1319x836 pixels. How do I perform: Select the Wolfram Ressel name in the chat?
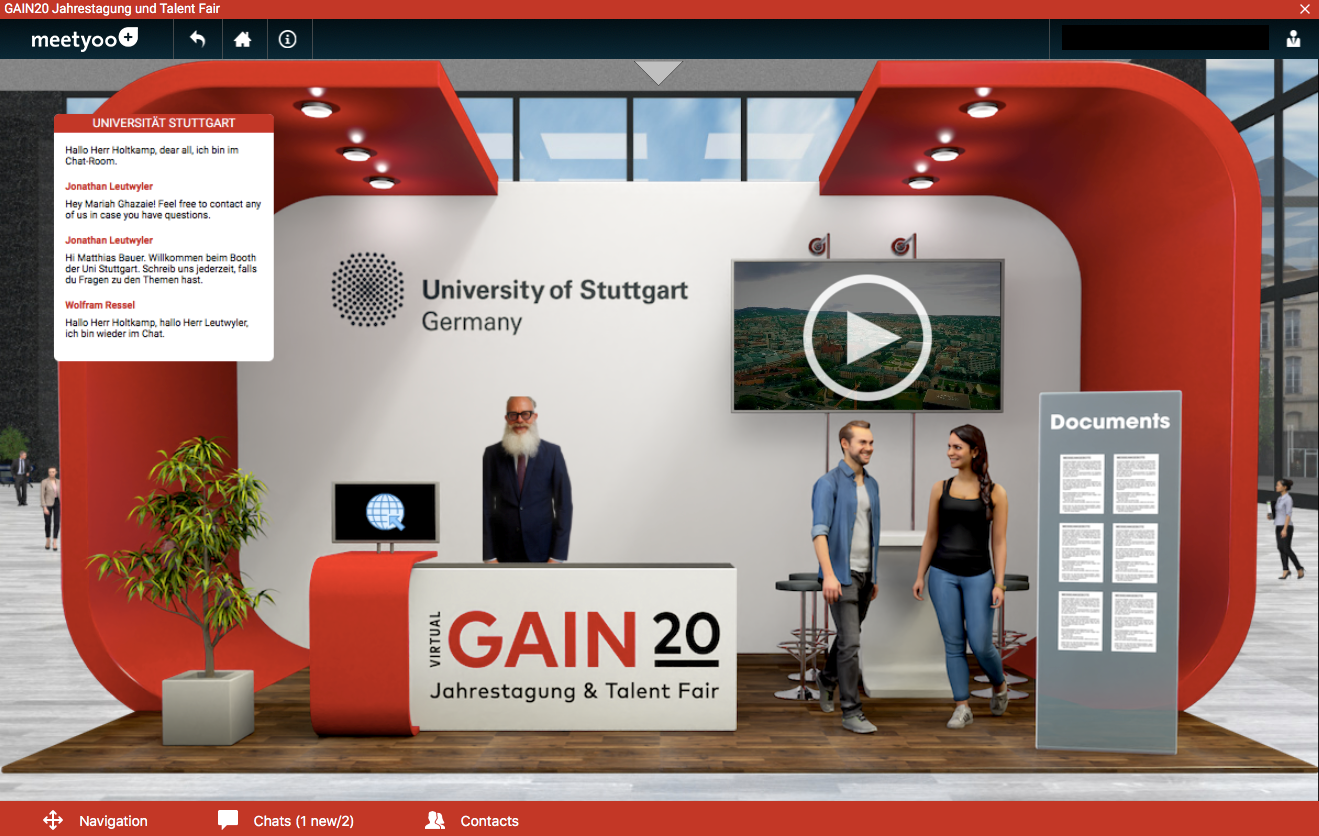point(100,305)
